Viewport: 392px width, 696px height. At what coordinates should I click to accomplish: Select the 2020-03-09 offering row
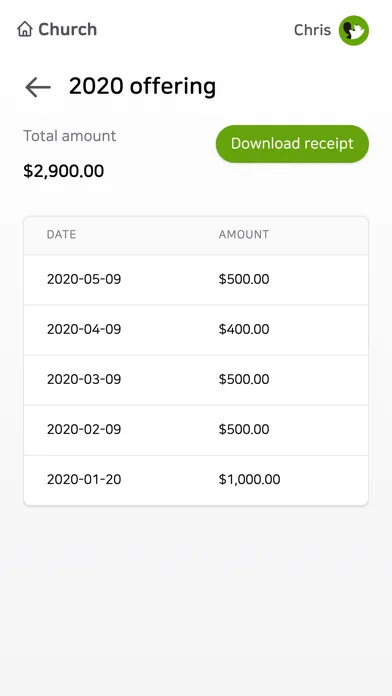point(196,380)
